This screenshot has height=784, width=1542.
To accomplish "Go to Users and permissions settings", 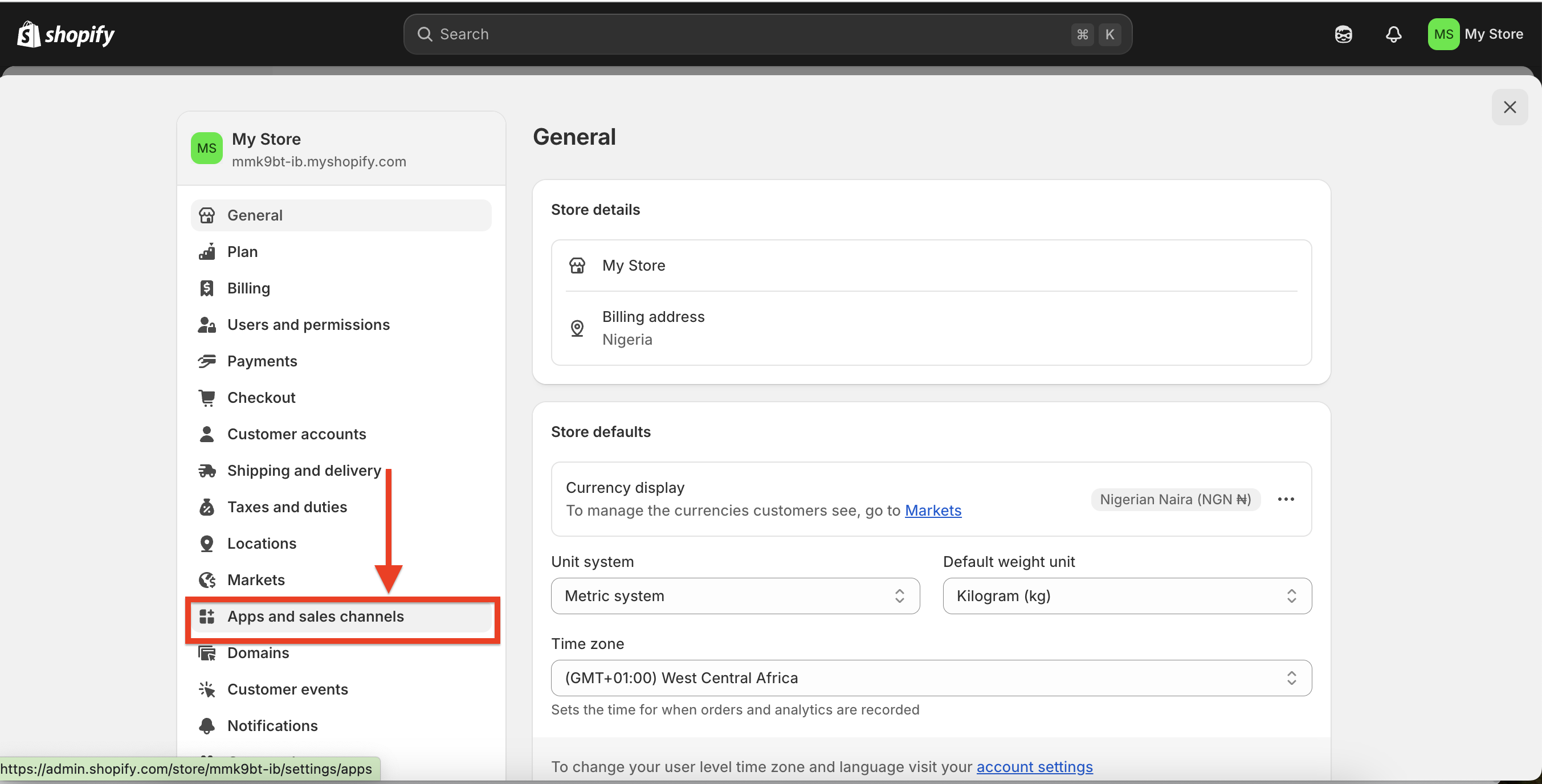I will tap(308, 324).
